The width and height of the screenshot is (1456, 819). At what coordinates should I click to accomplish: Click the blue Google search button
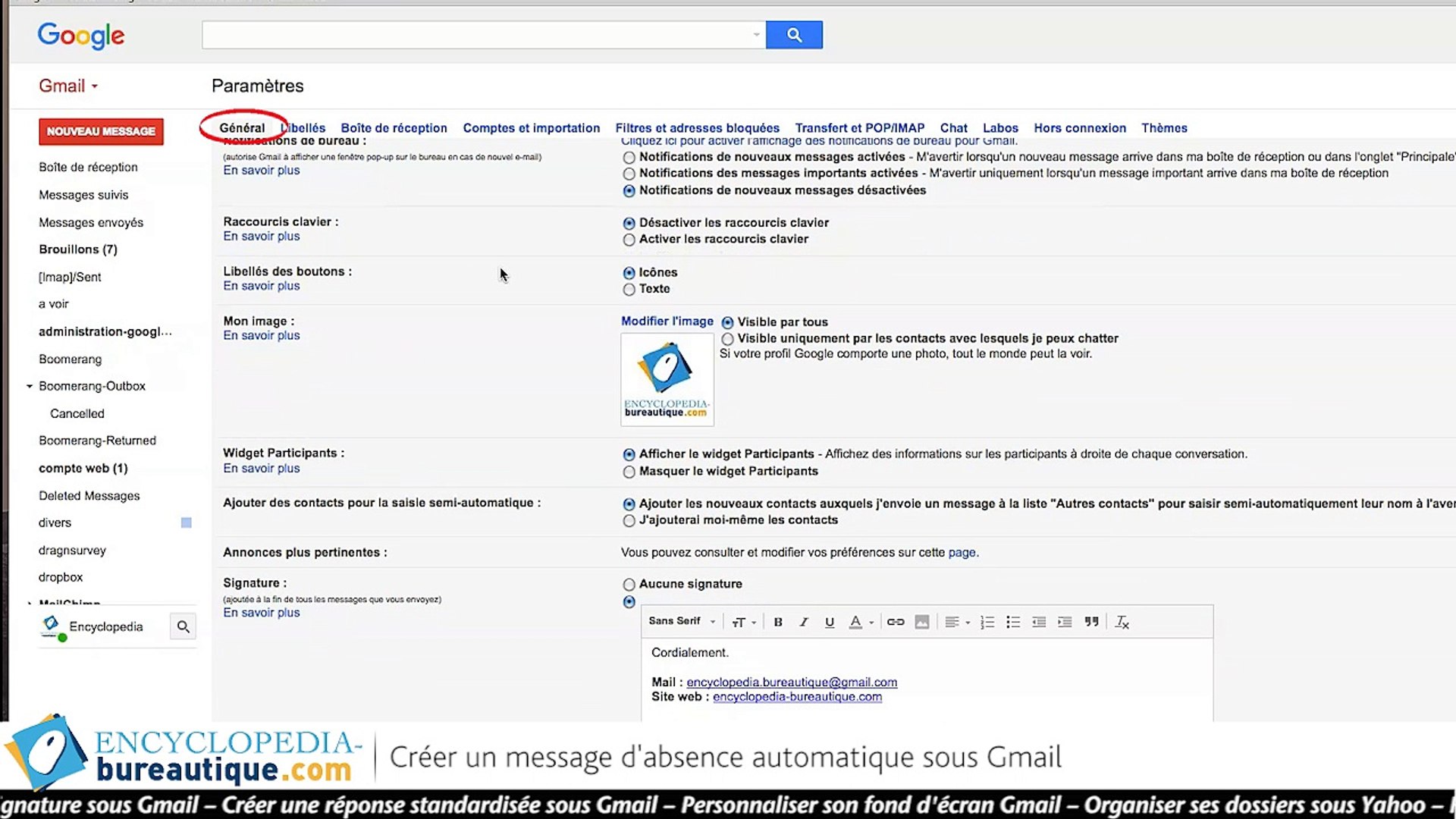793,35
